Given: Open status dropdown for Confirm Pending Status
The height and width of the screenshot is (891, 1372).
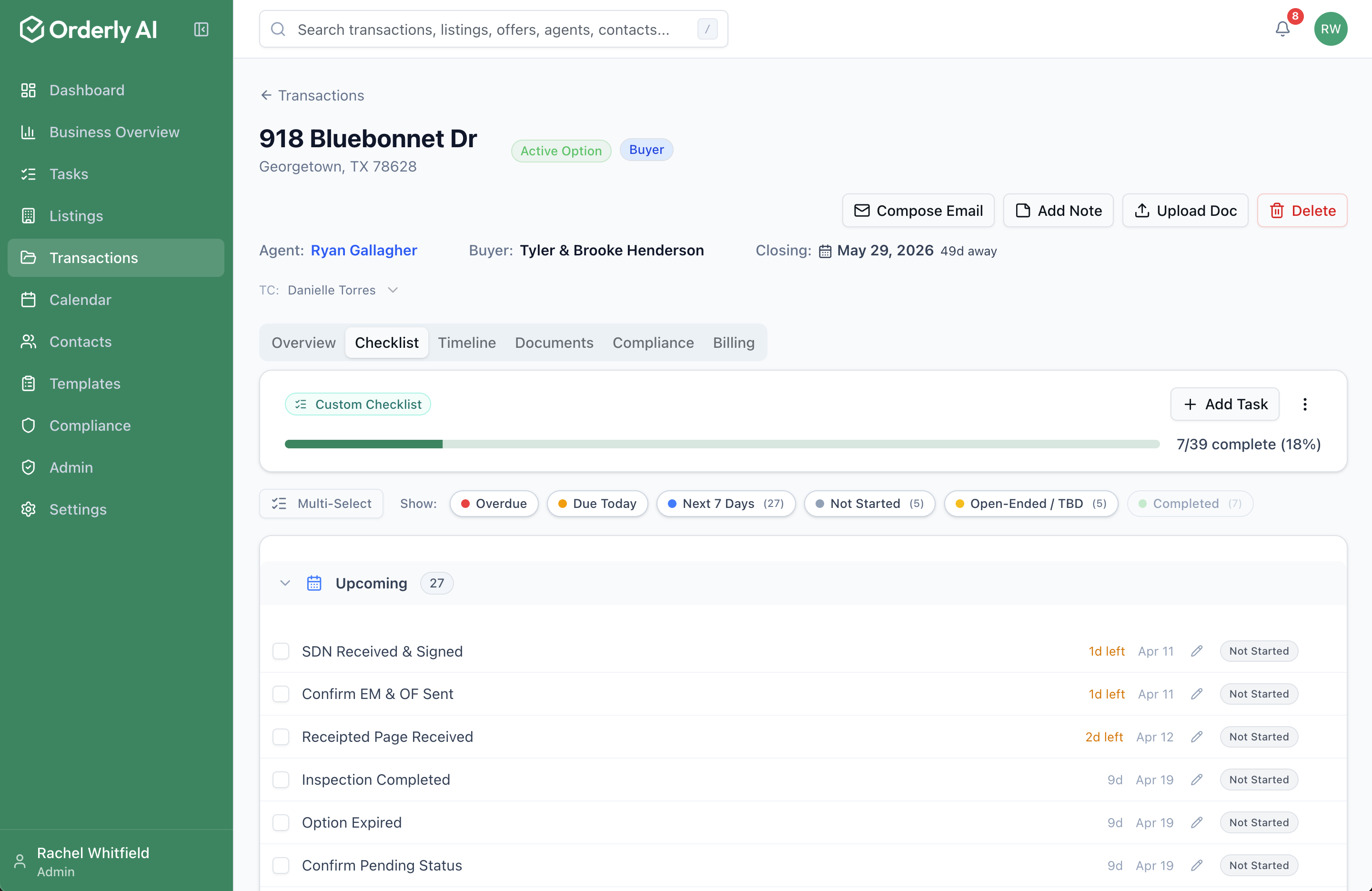Looking at the screenshot, I should pyautogui.click(x=1259, y=865).
